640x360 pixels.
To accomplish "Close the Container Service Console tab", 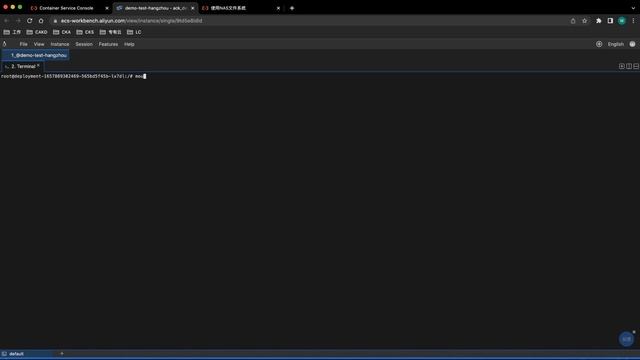I will click(107, 8).
